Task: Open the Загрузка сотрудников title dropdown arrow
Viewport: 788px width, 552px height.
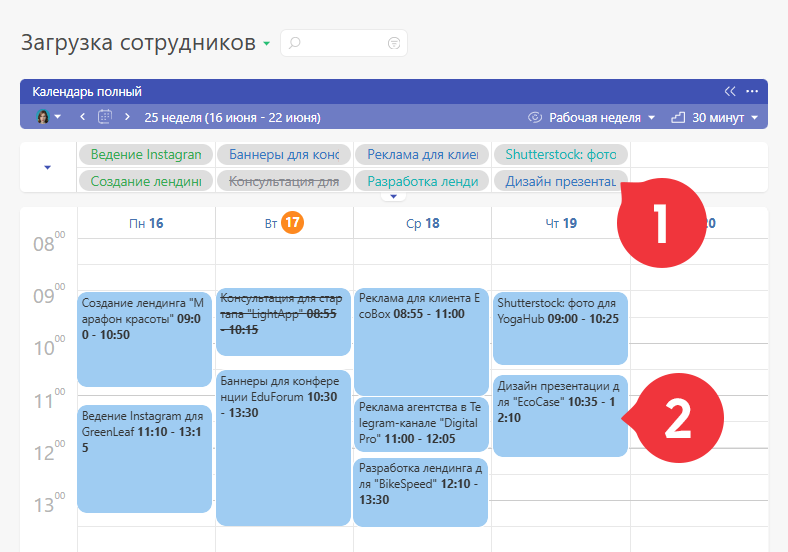Action: pos(266,44)
